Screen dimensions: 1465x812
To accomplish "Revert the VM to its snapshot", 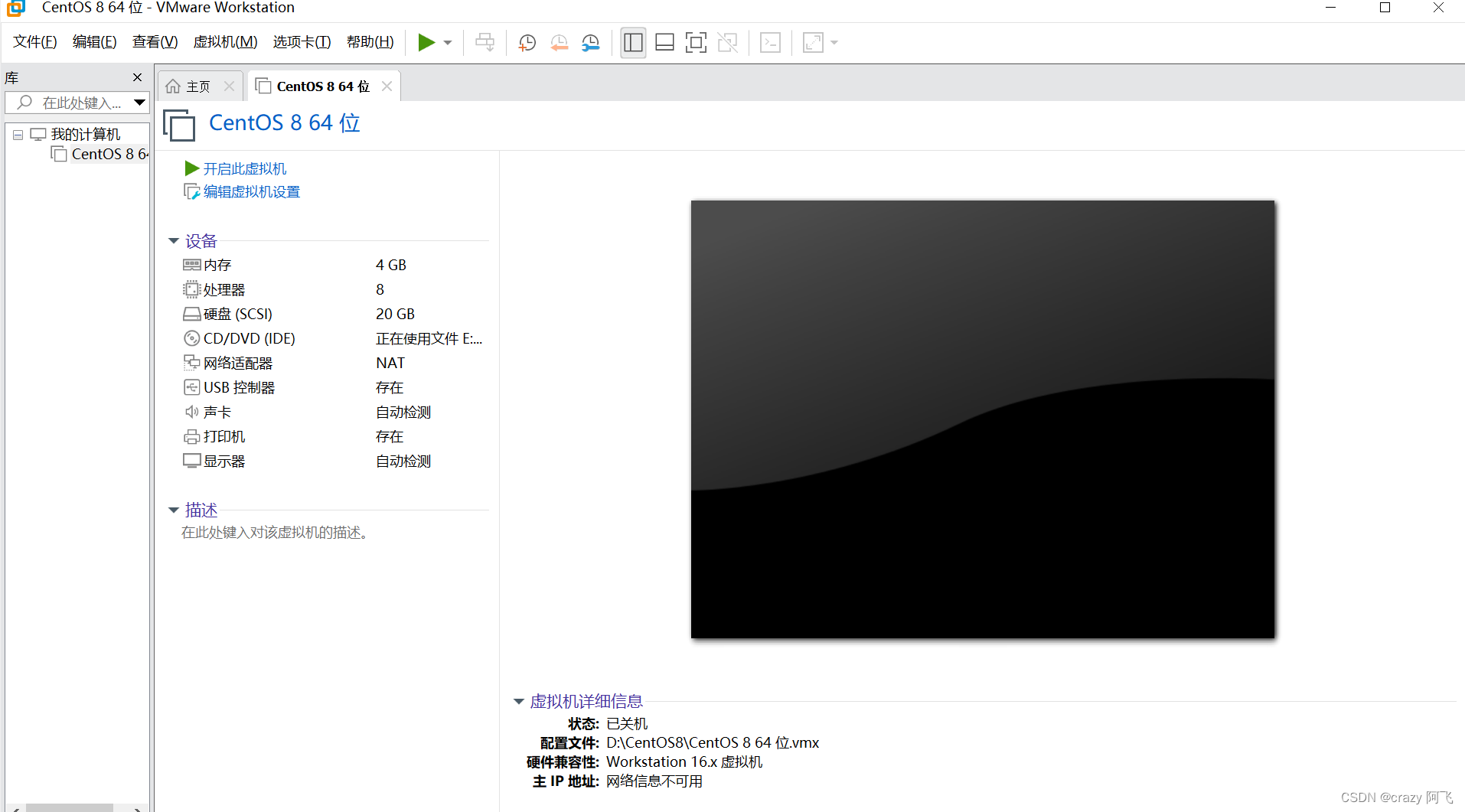I will [560, 42].
